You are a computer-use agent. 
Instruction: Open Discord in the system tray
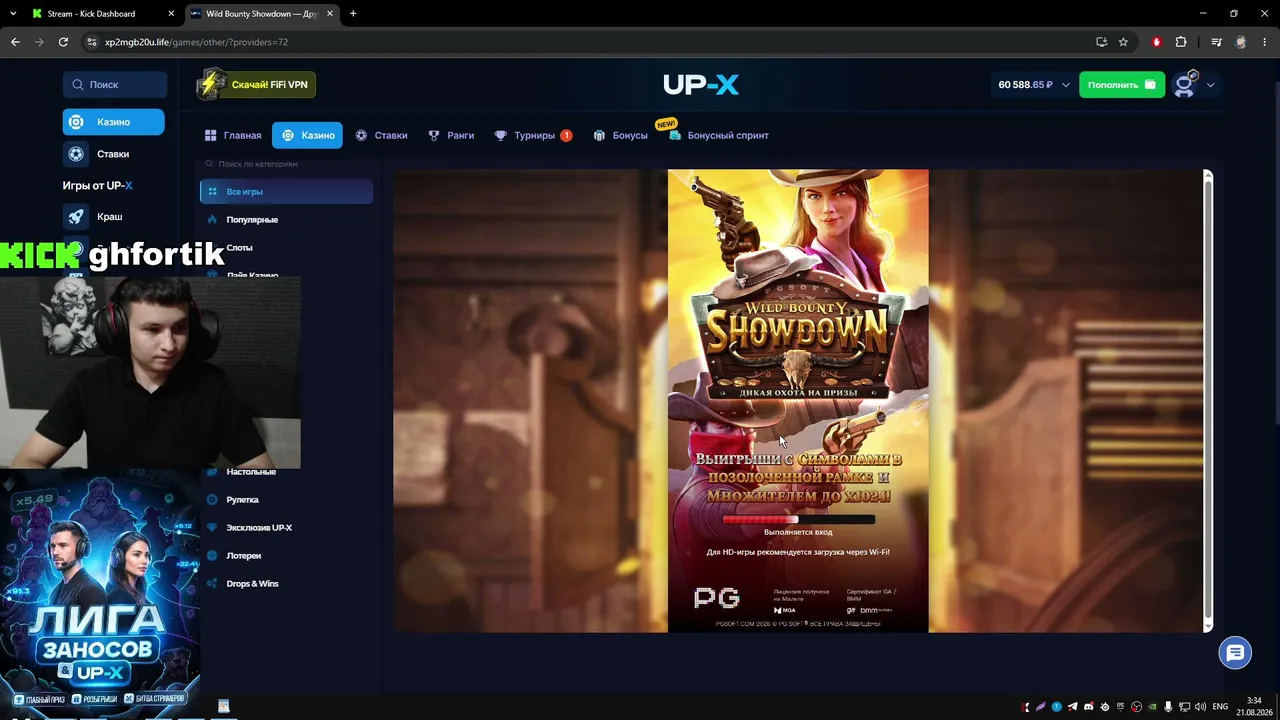coord(1089,707)
